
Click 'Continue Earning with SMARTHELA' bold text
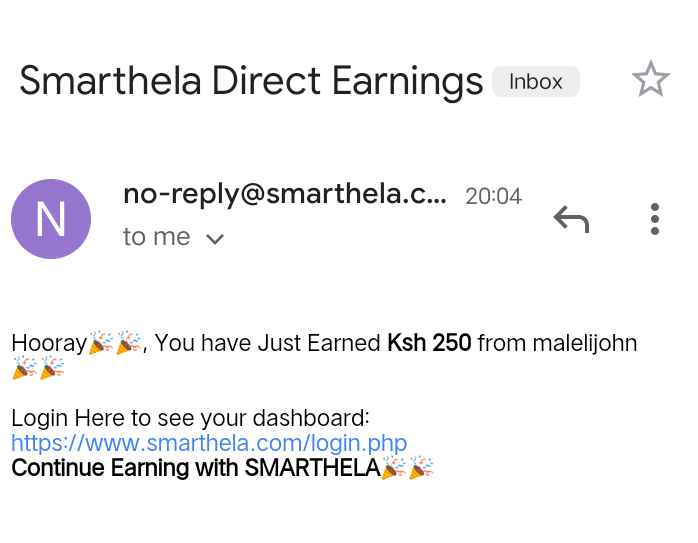click(195, 468)
